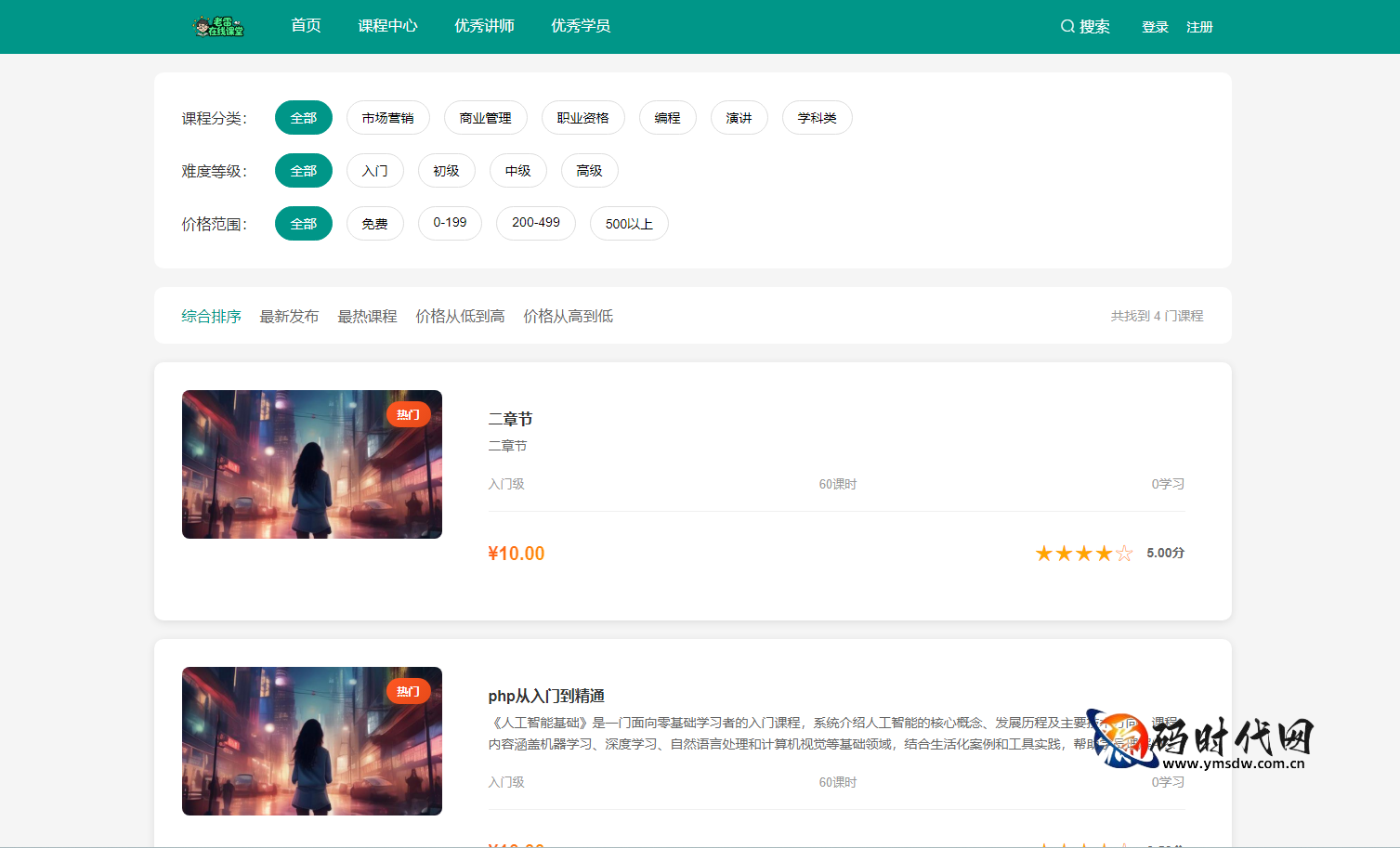The width and height of the screenshot is (1400, 848).
Task: Open the 课程中心 navigation menu
Action: 387,26
